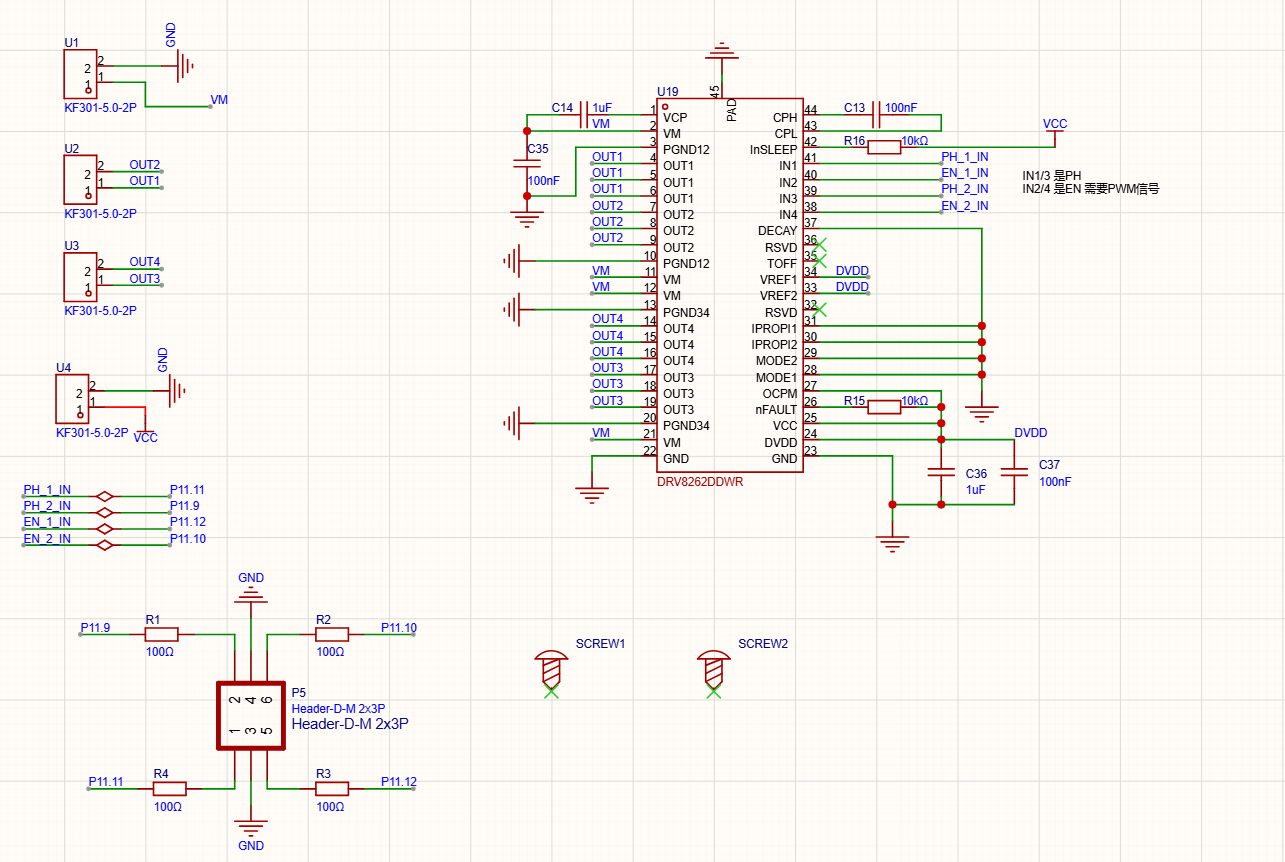The image size is (1285, 862).
Task: Click the ground symbol above PAD pin
Action: [x=721, y=50]
